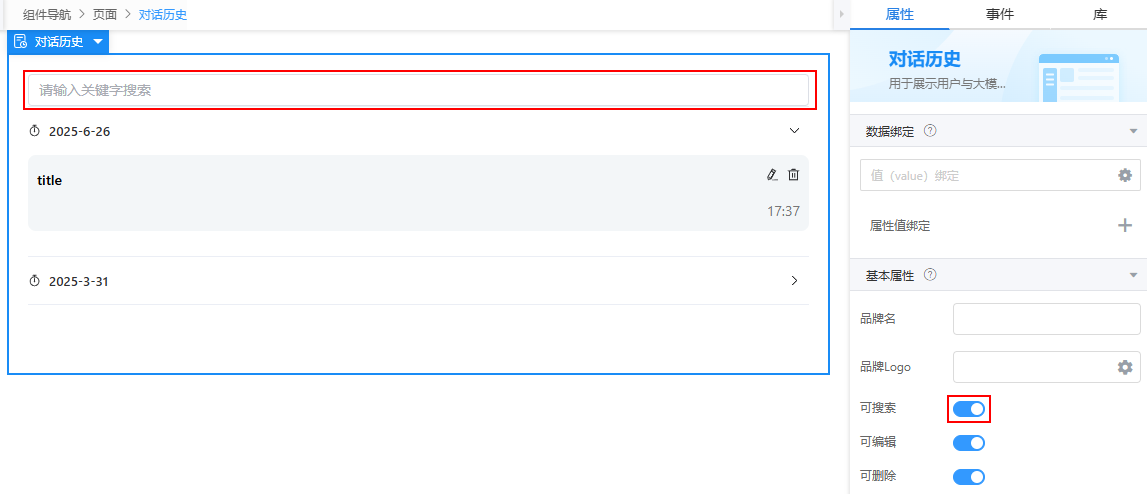This screenshot has height=494, width=1147.
Task: Click the 对话历史 component icon in blue tag
Action: [x=20, y=42]
